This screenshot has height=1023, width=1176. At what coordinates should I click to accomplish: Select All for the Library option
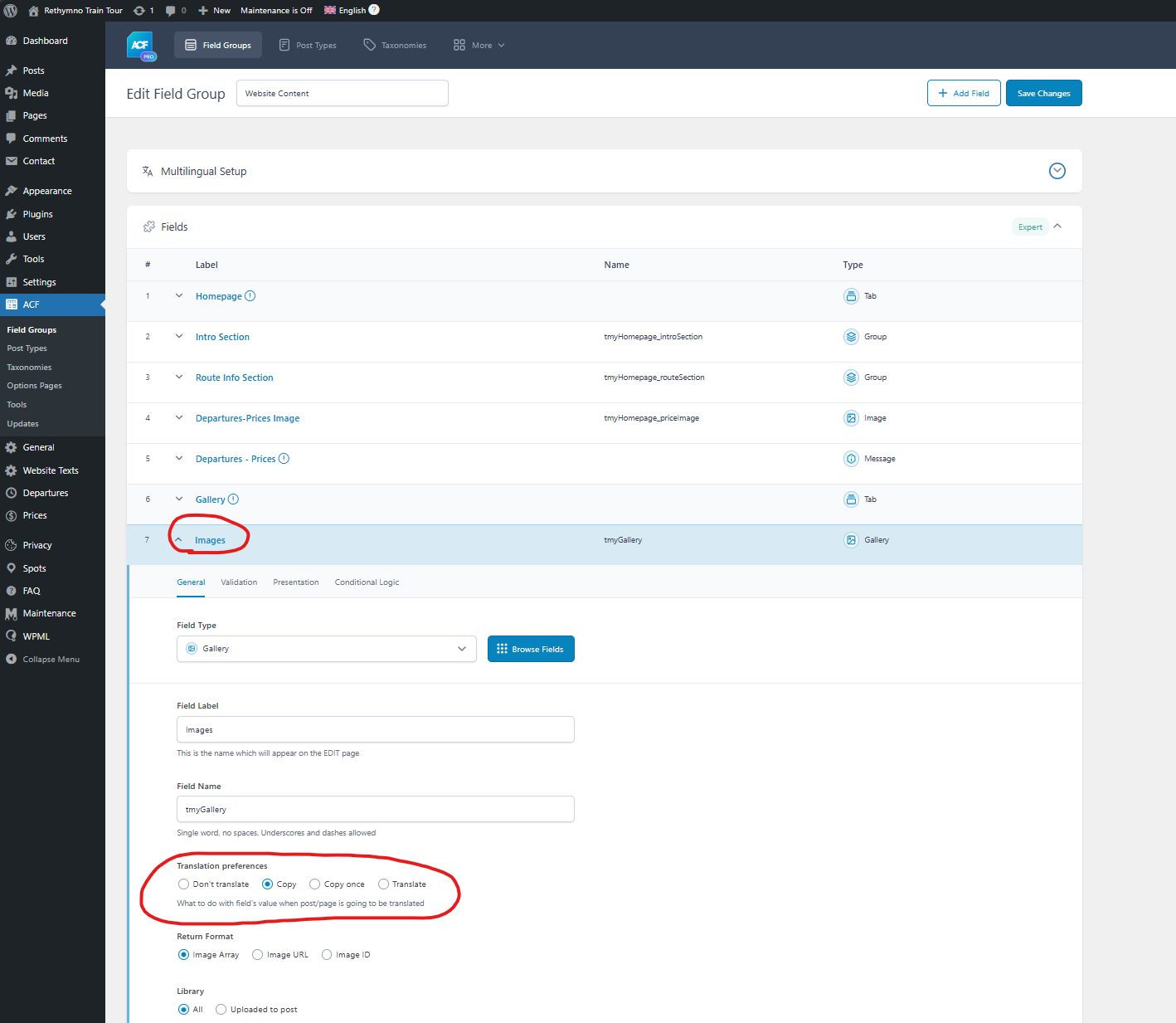(183, 1010)
